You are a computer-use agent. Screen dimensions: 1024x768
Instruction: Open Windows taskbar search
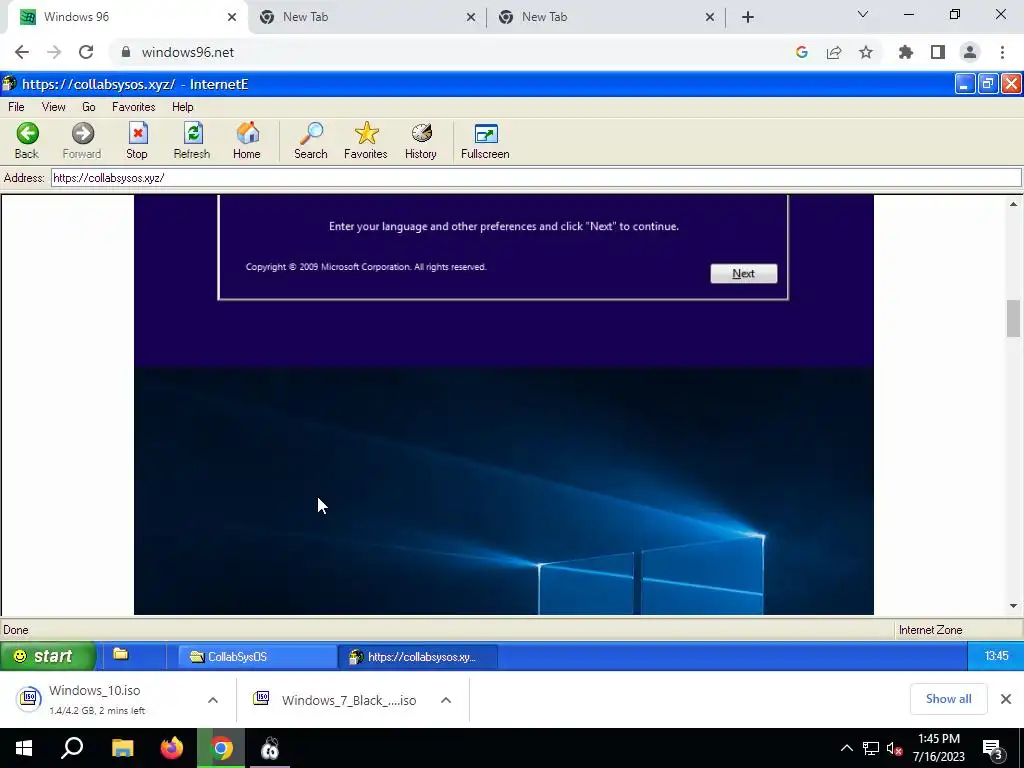pyautogui.click(x=72, y=748)
